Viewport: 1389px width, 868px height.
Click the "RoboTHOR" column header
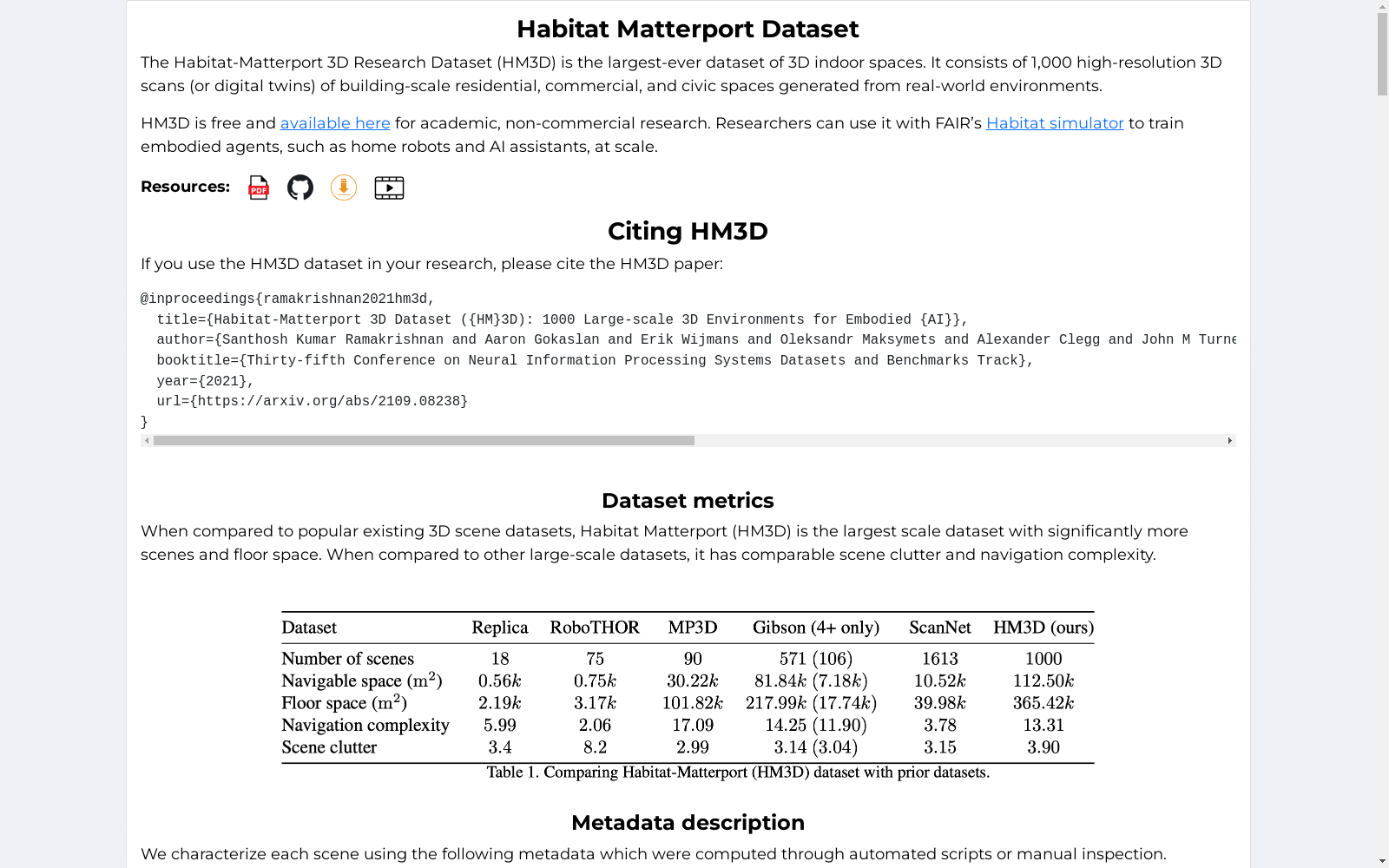[x=595, y=628]
